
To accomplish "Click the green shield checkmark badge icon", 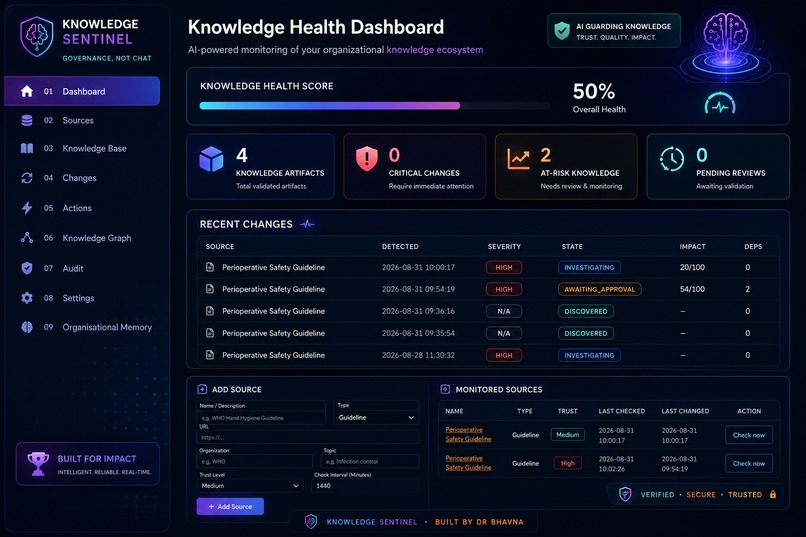I will 562,31.
